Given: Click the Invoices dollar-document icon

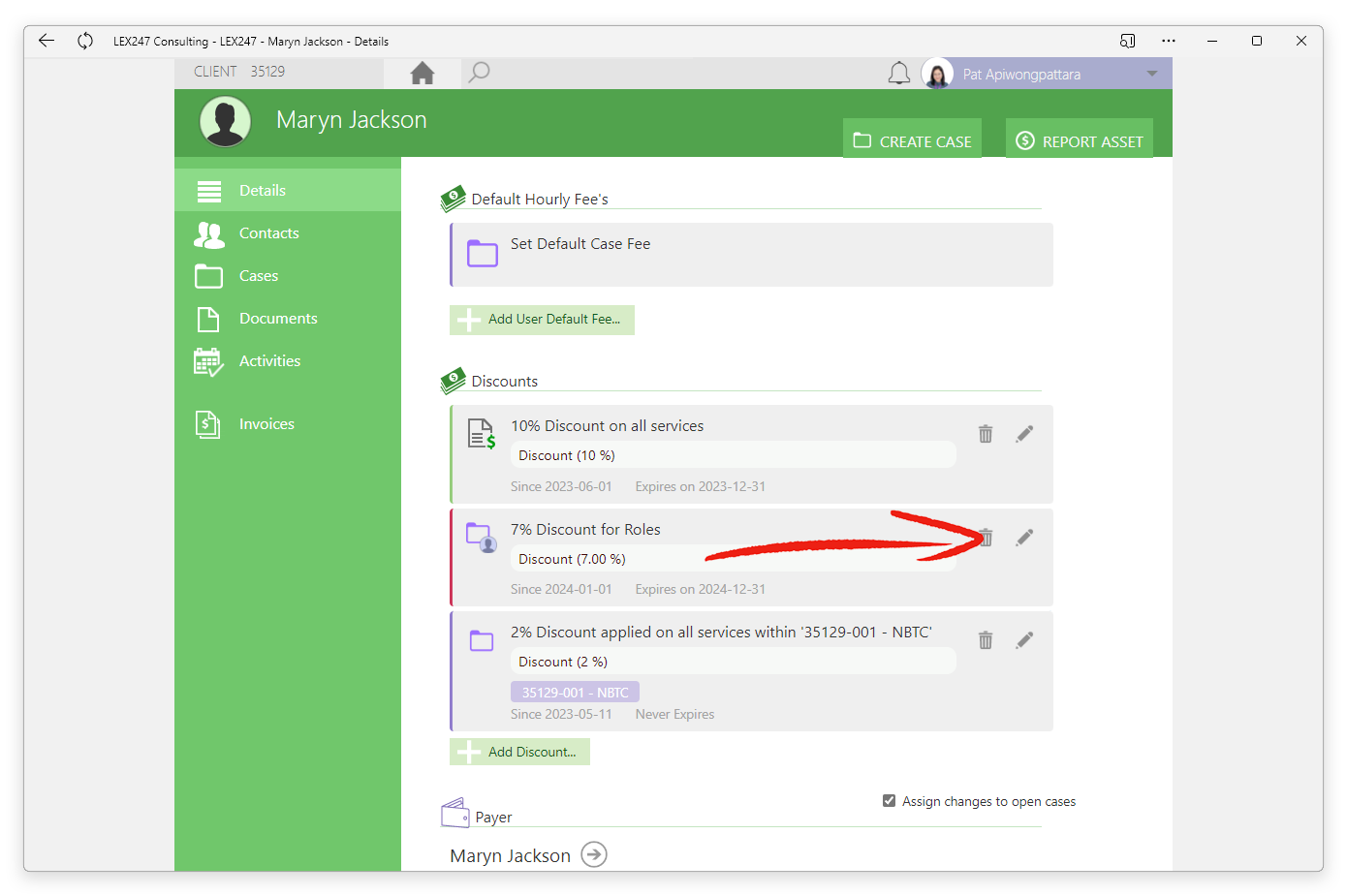Looking at the screenshot, I should (208, 424).
